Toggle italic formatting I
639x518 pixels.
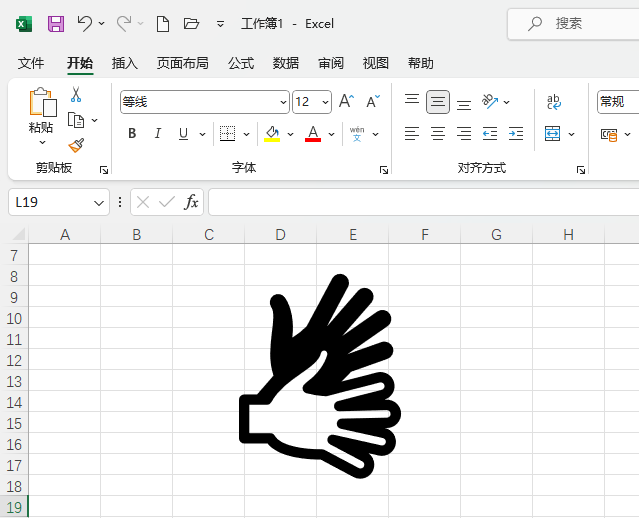coord(158,133)
